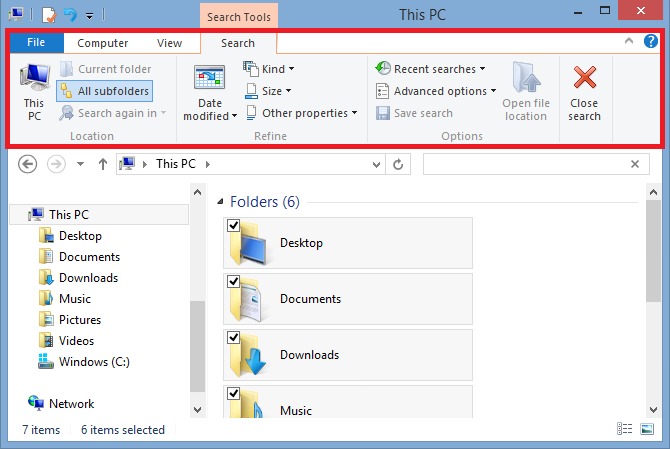Screen dimensions: 670x449
Task: Click the Search Tools contextual tab header
Action: (239, 17)
